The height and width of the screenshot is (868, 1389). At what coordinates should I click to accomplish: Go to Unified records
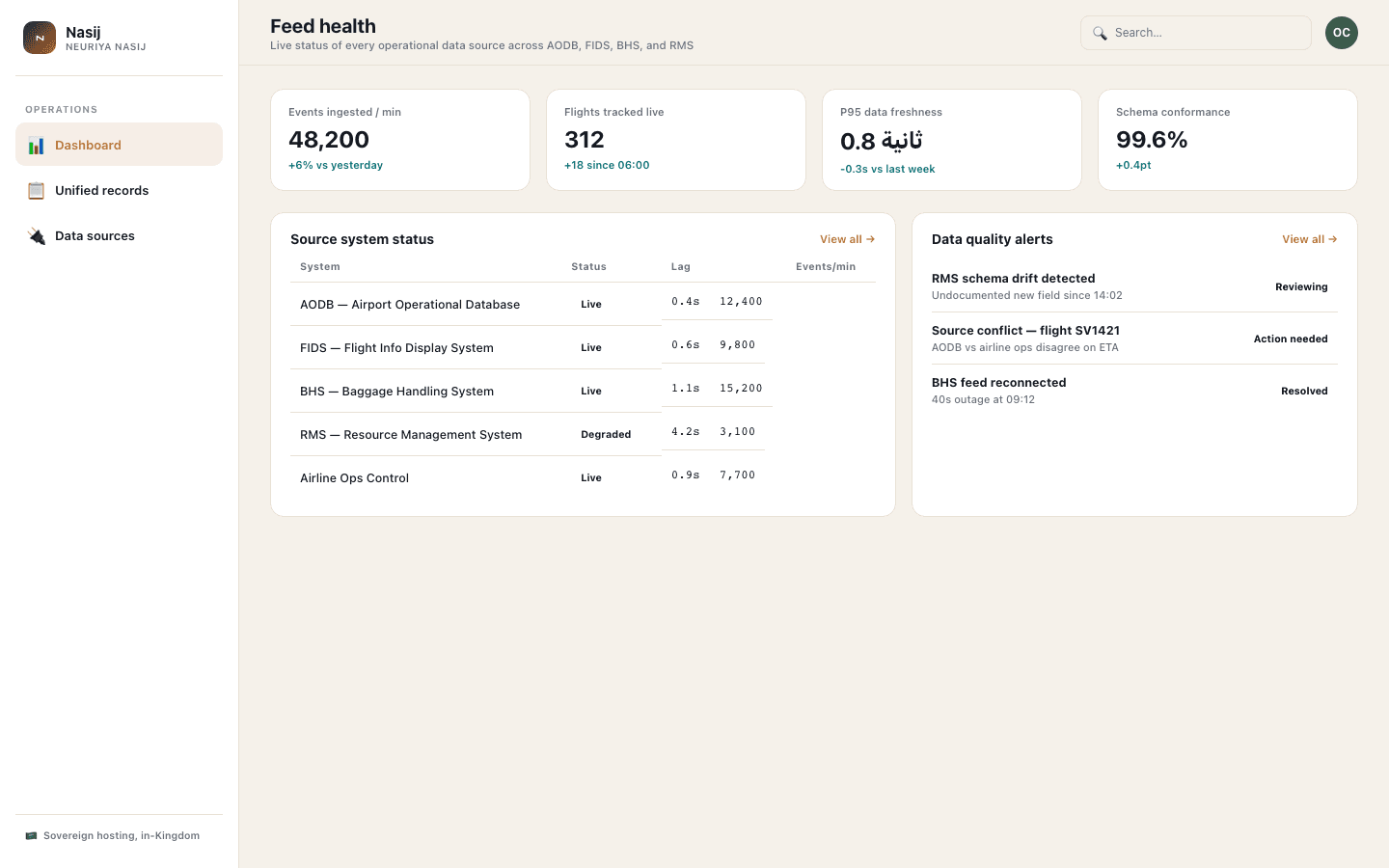click(x=119, y=190)
